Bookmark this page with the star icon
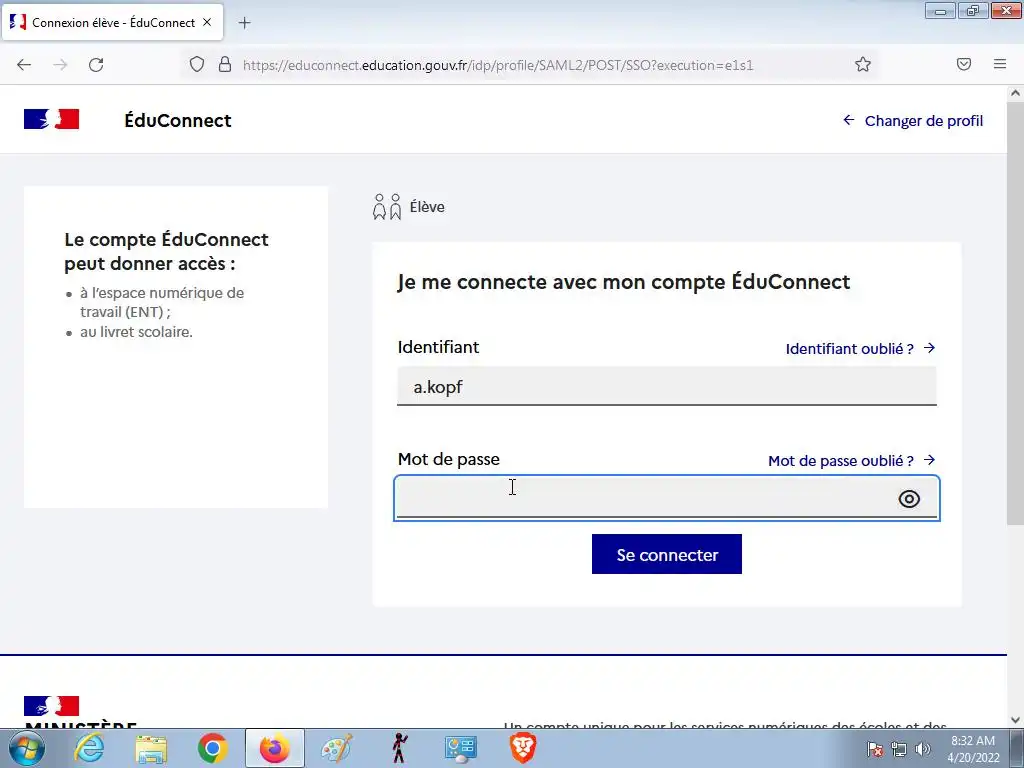This screenshot has height=768, width=1024. tap(863, 64)
